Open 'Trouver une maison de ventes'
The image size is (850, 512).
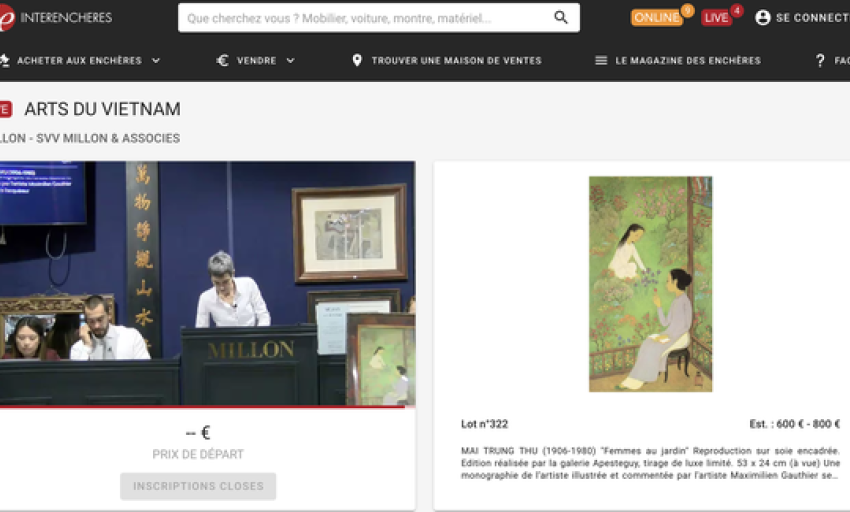pos(456,60)
